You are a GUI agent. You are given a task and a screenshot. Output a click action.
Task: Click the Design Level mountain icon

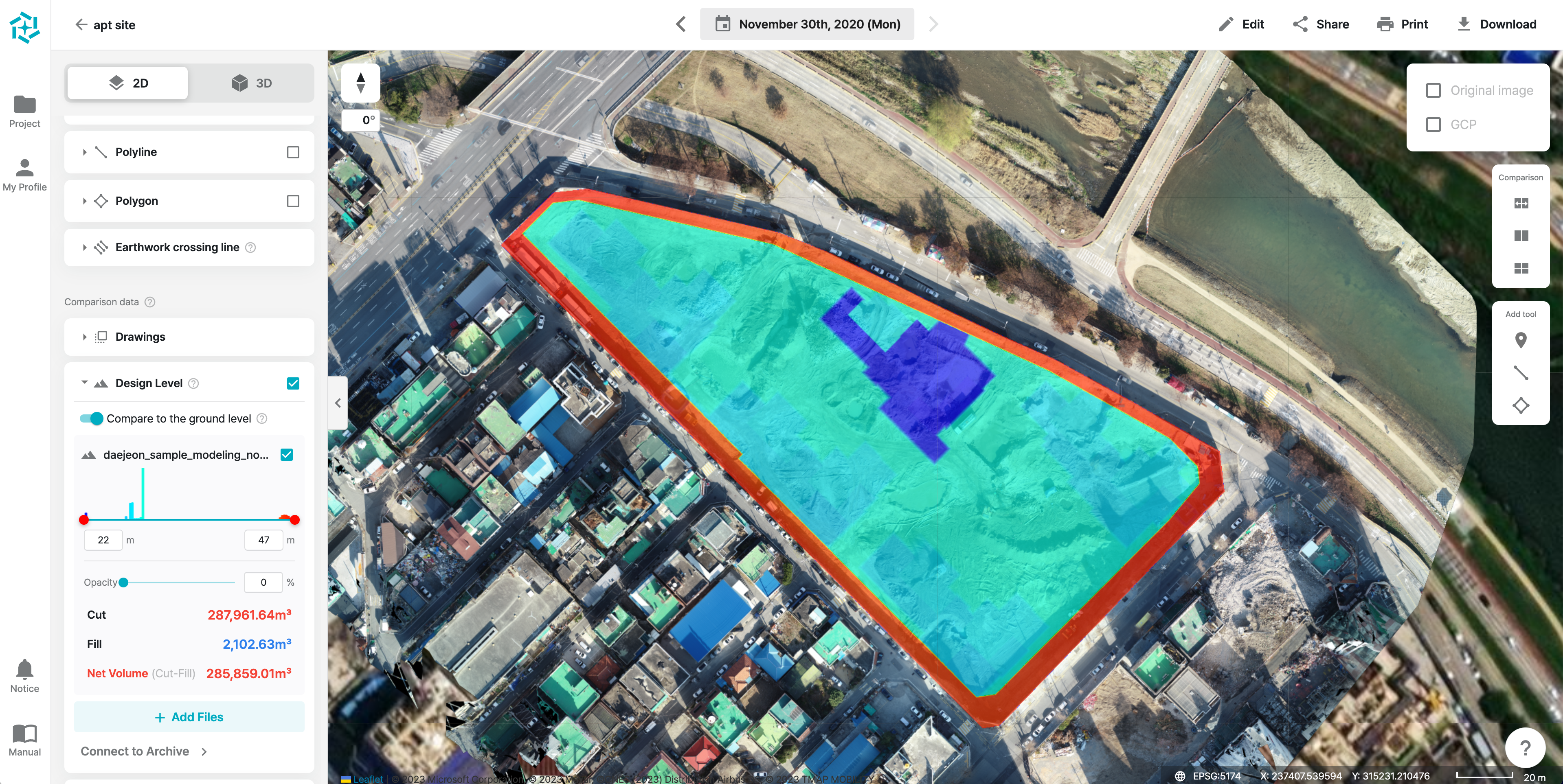[101, 383]
